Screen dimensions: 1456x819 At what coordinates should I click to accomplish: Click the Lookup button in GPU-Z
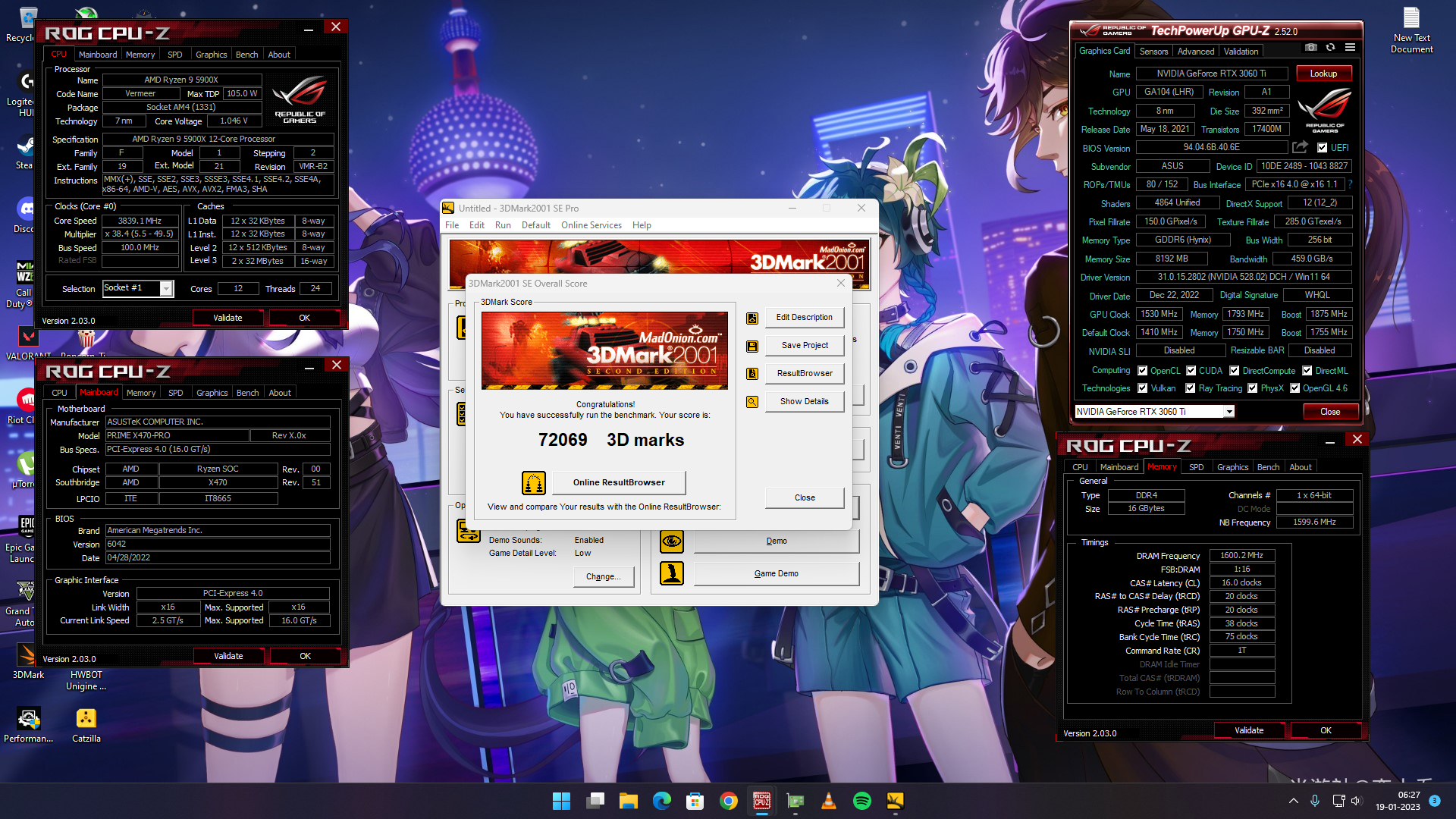point(1323,74)
